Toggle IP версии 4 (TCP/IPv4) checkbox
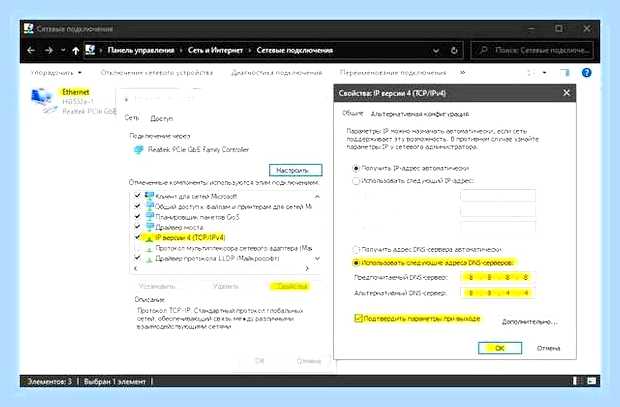Screen dimensions: 620x407 point(137,237)
